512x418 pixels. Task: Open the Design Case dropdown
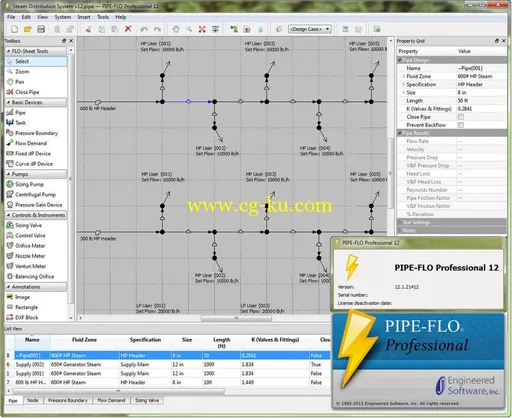(x=310, y=29)
